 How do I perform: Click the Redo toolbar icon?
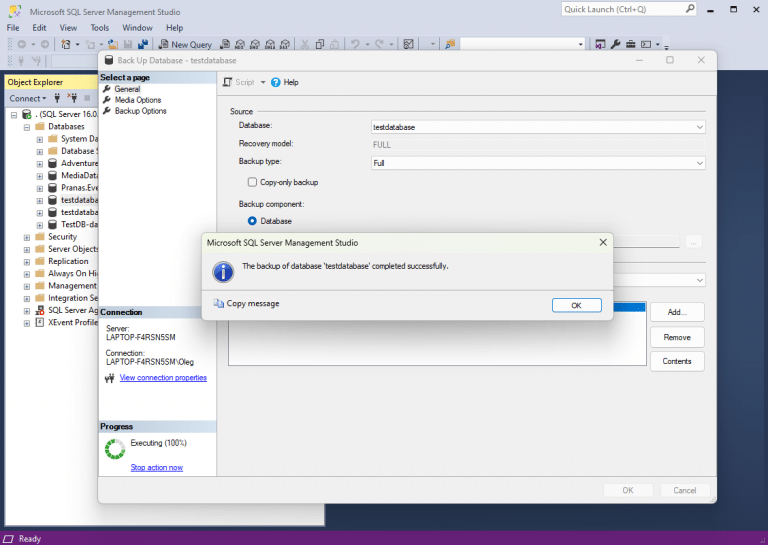click(x=380, y=45)
